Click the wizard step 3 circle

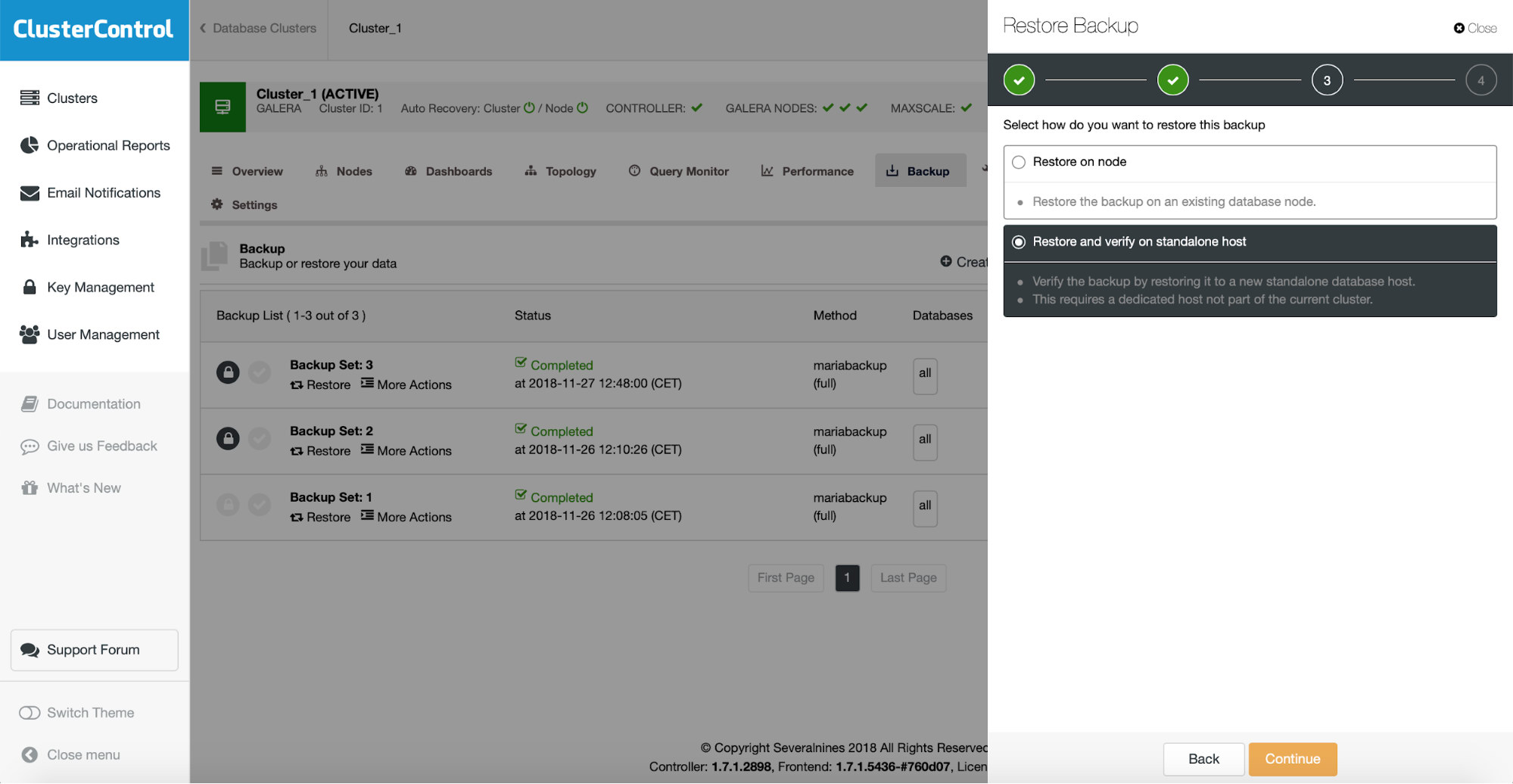1327,80
